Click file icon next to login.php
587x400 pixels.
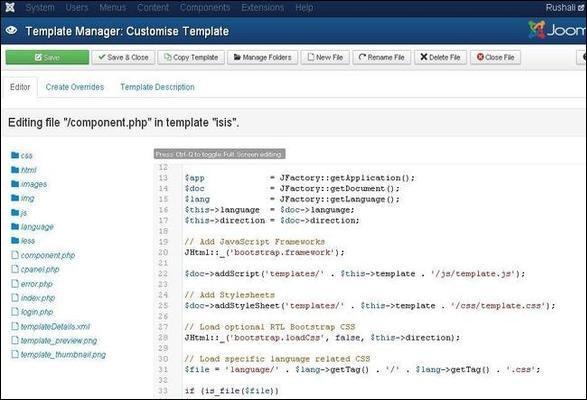[x=15, y=312]
